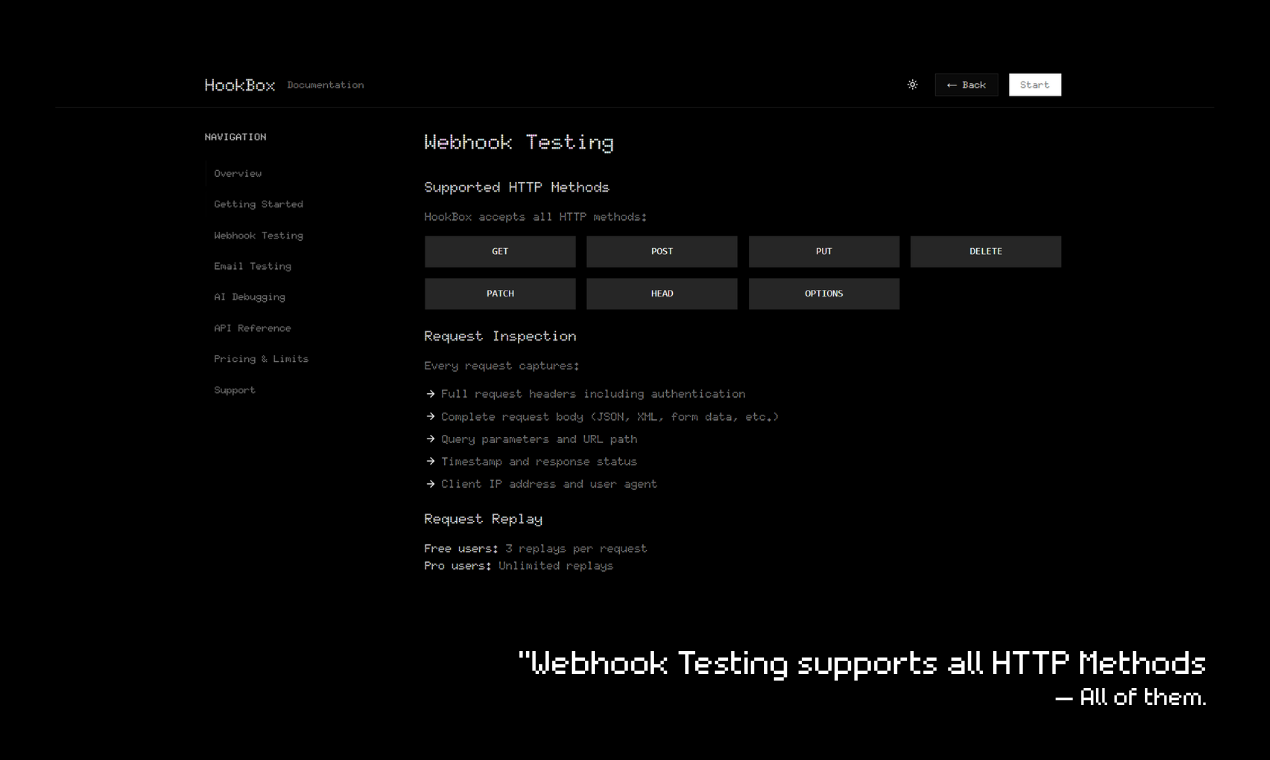The image size is (1270, 760).
Task: Open the Email Testing section
Action: click(252, 266)
